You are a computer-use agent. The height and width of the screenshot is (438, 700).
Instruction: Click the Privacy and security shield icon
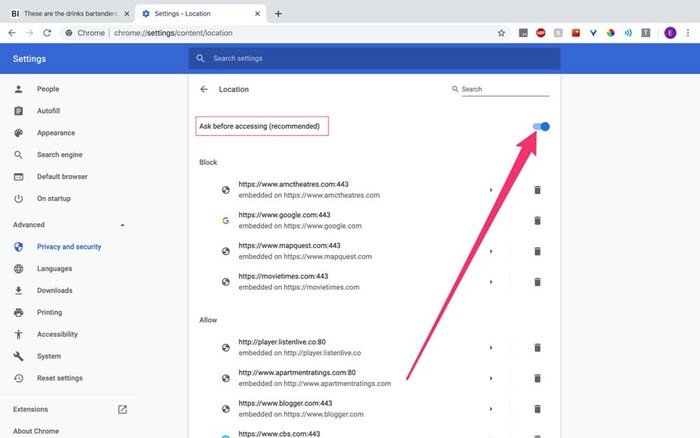(18, 247)
